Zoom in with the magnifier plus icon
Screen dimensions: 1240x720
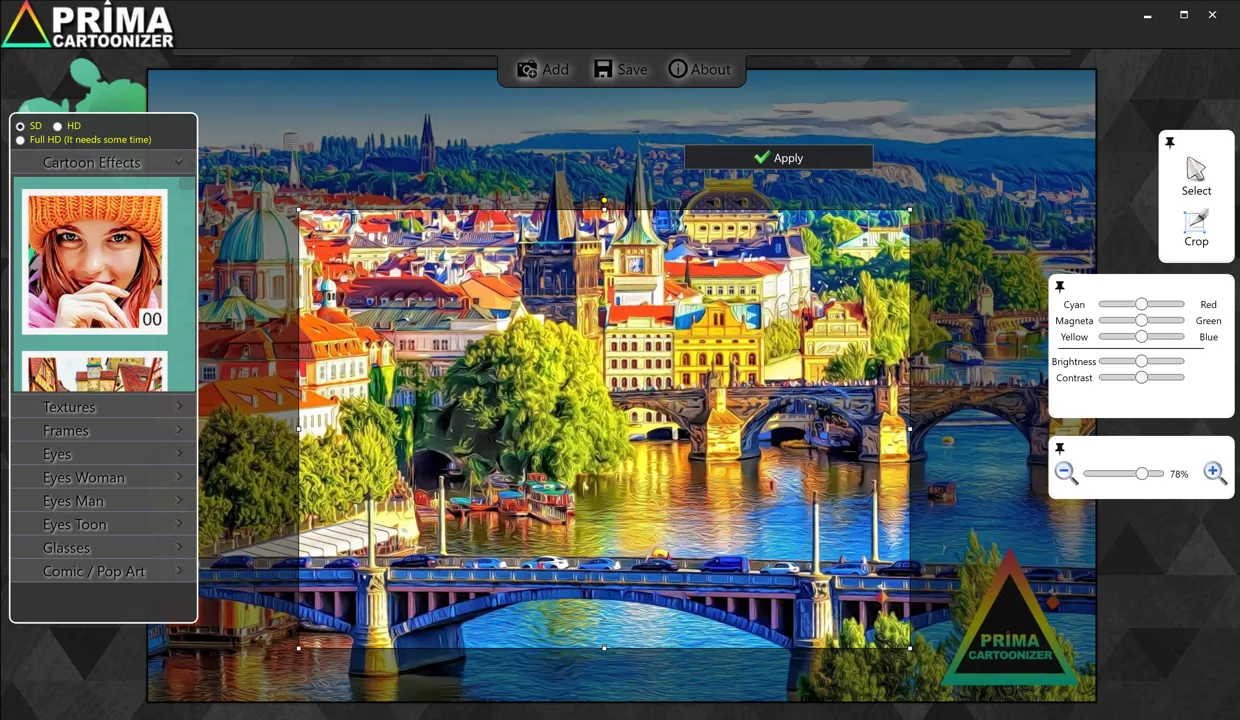(1215, 473)
